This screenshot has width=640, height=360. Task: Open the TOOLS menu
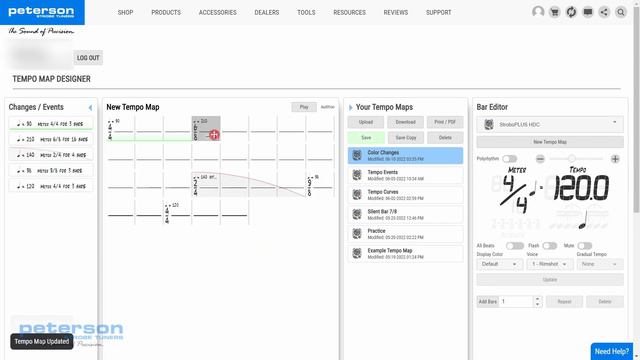[306, 13]
